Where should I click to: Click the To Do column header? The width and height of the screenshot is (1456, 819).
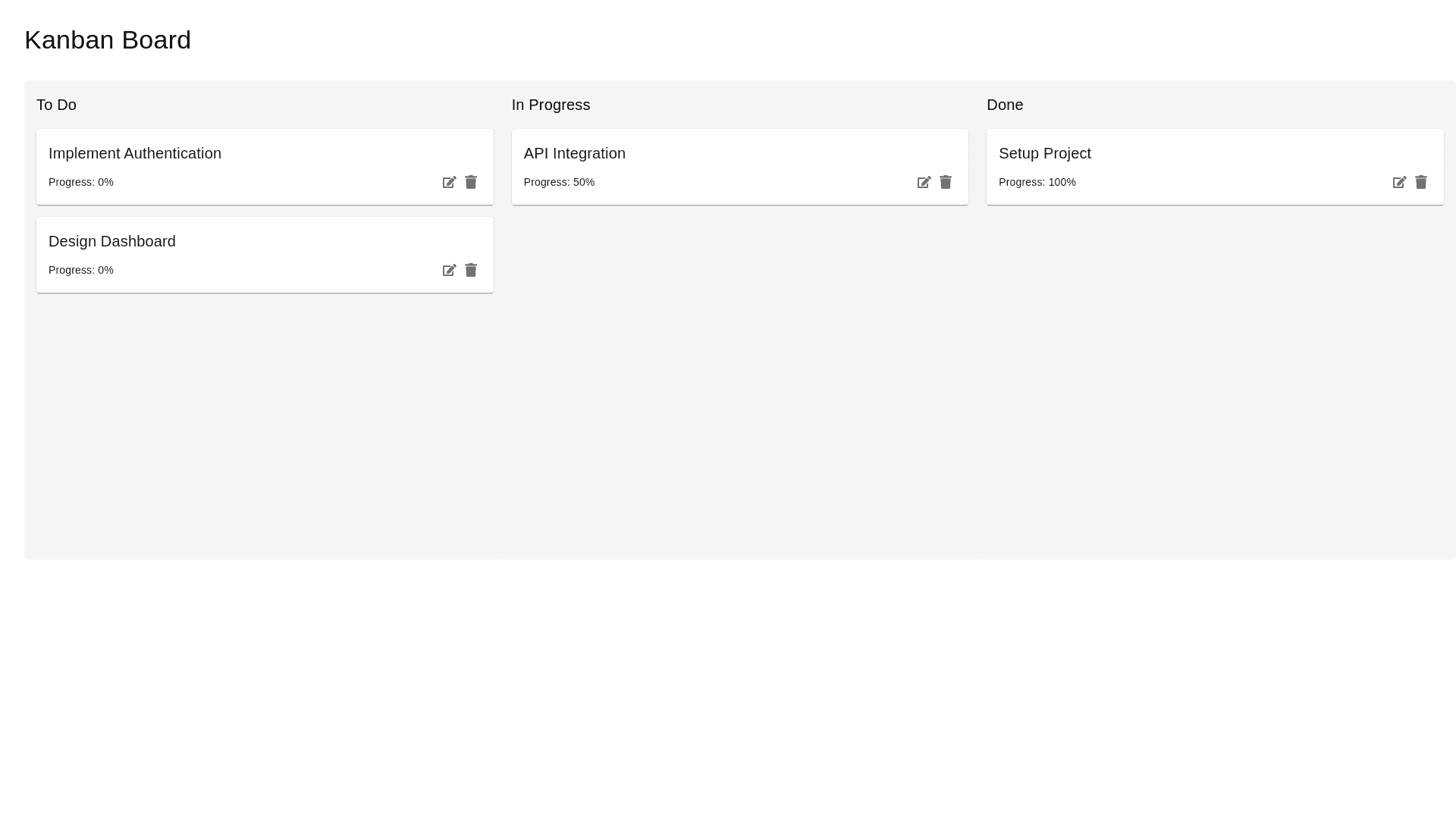pyautogui.click(x=56, y=105)
